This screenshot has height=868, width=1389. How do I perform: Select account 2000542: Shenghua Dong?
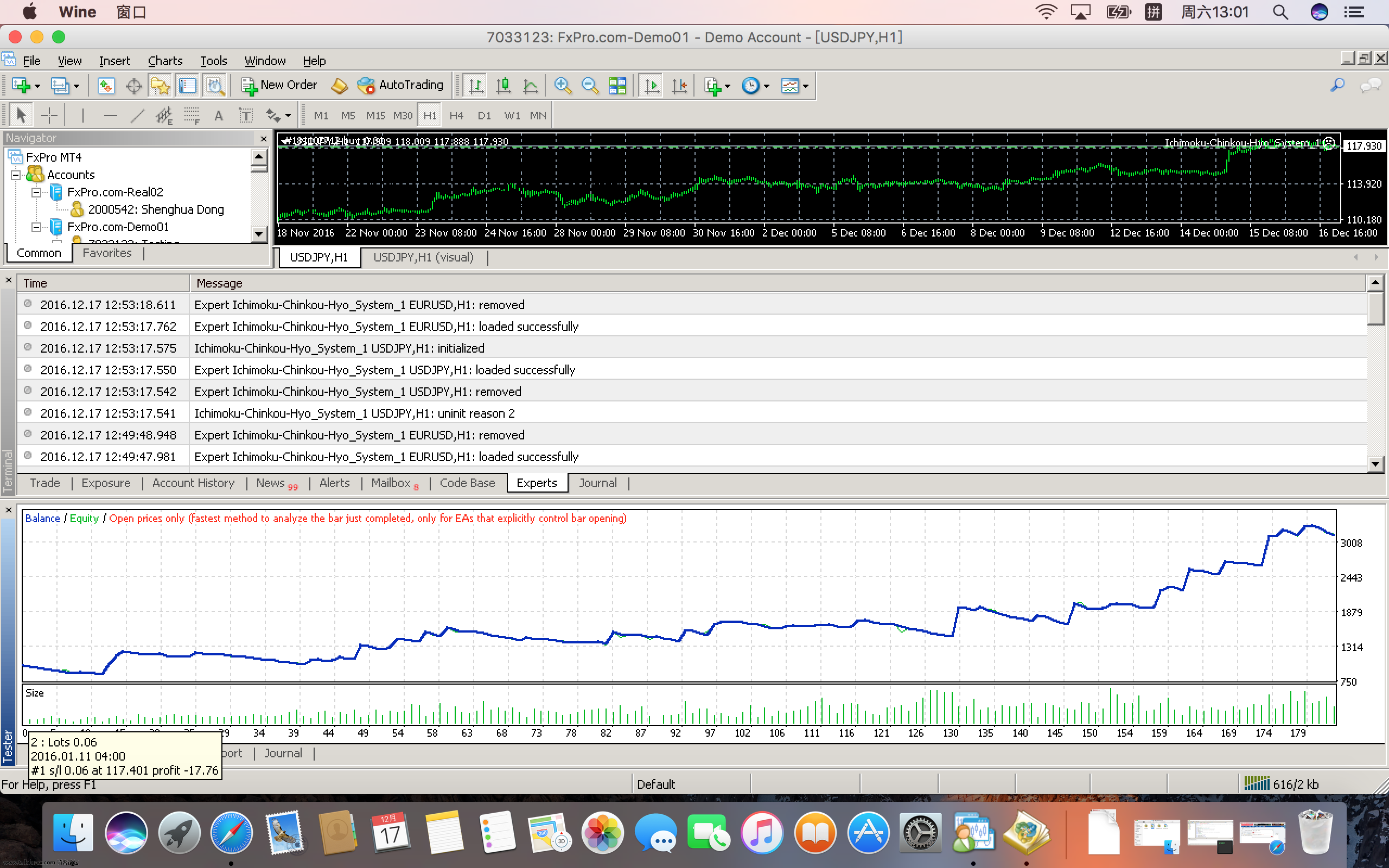pyautogui.click(x=156, y=209)
